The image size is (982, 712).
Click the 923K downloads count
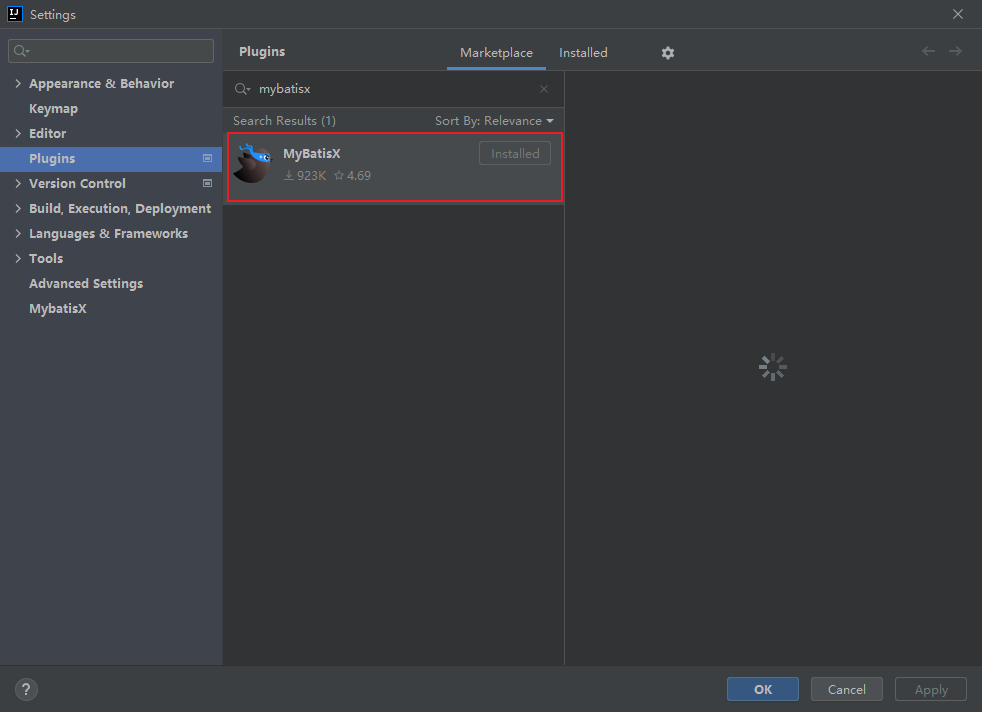305,175
